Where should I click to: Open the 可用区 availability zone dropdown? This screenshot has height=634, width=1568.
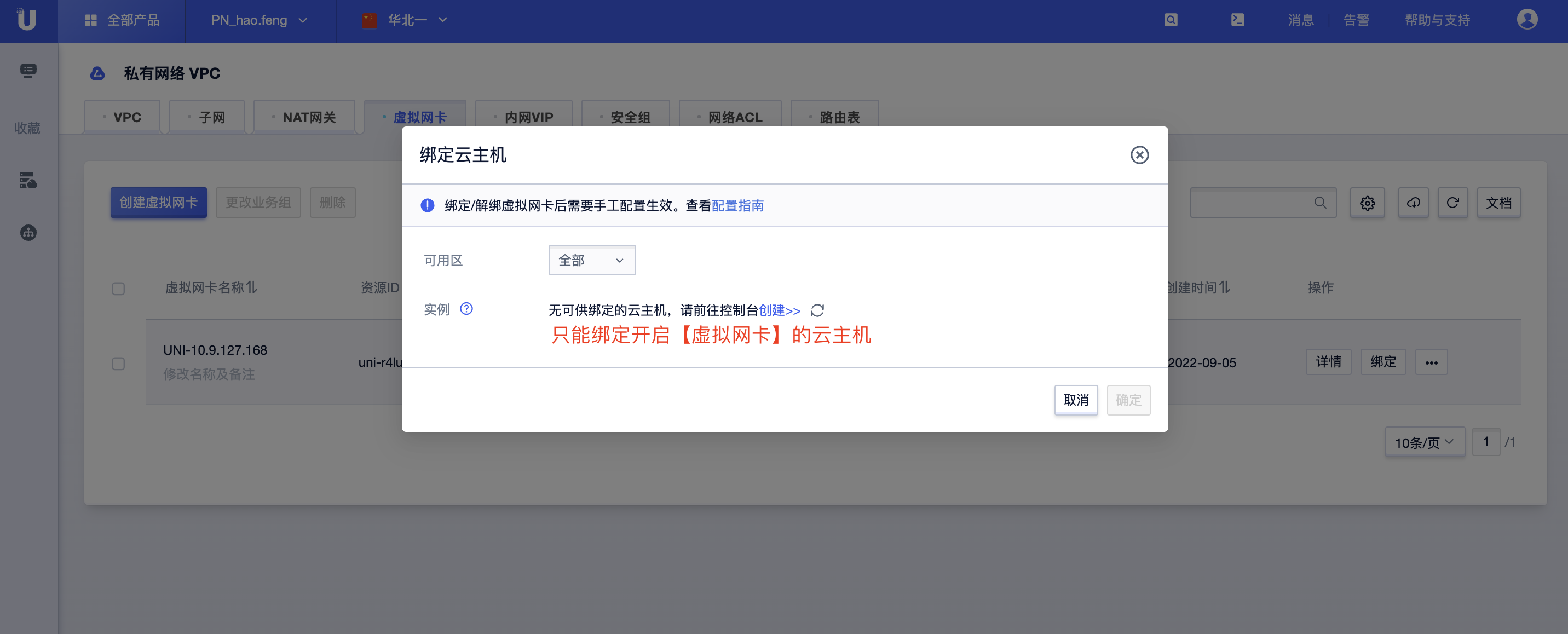coord(591,260)
